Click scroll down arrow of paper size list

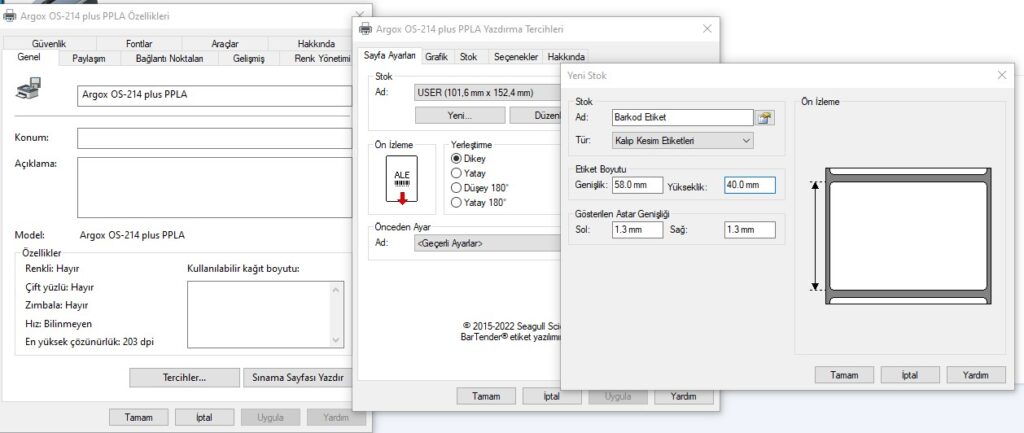(336, 340)
